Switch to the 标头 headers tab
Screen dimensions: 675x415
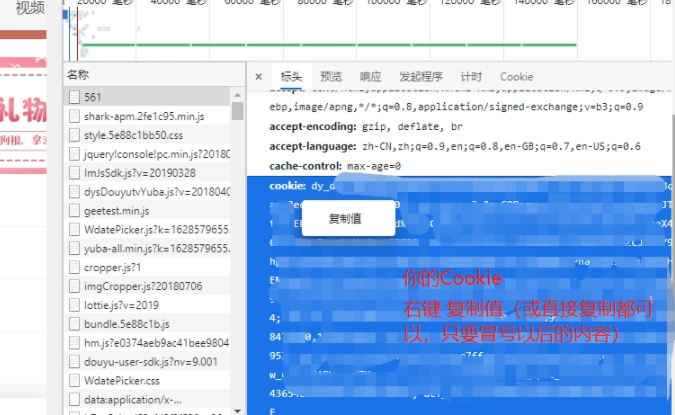pos(291,77)
